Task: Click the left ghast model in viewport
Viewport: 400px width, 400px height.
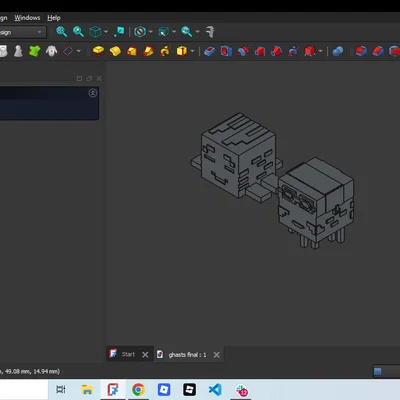Action: pyautogui.click(x=237, y=157)
